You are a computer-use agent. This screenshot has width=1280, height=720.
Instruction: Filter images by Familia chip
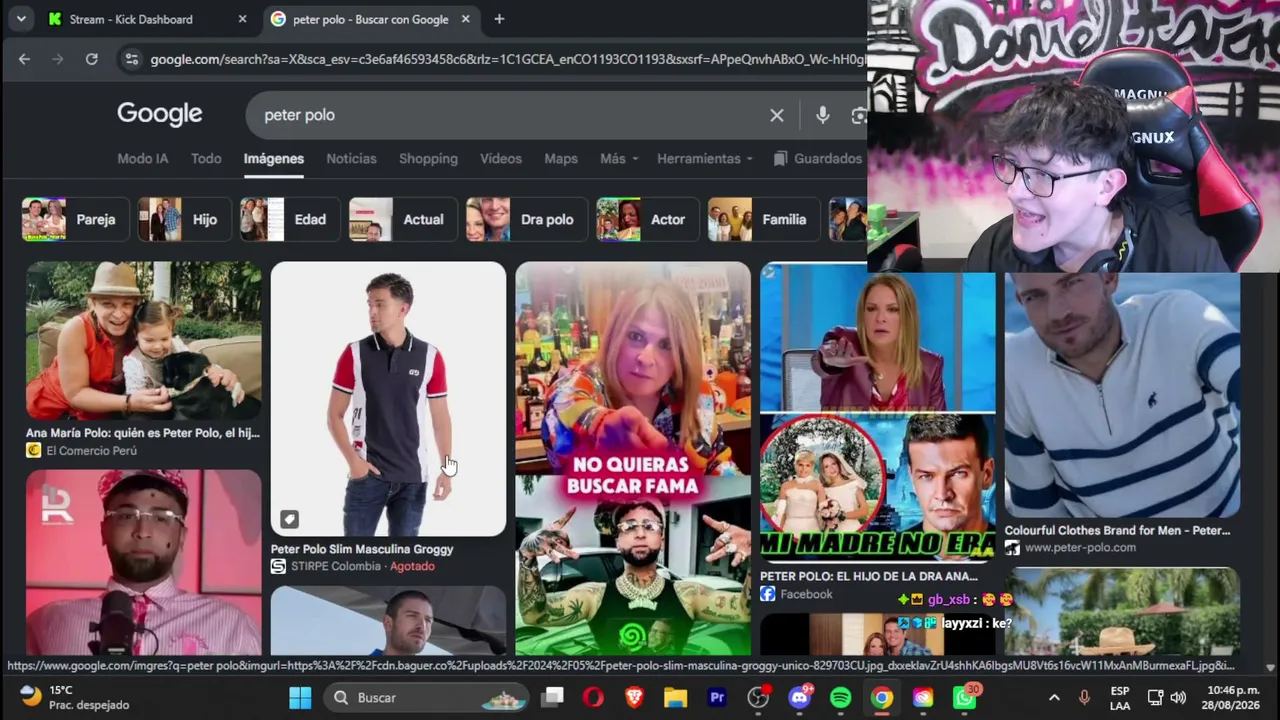click(764, 219)
